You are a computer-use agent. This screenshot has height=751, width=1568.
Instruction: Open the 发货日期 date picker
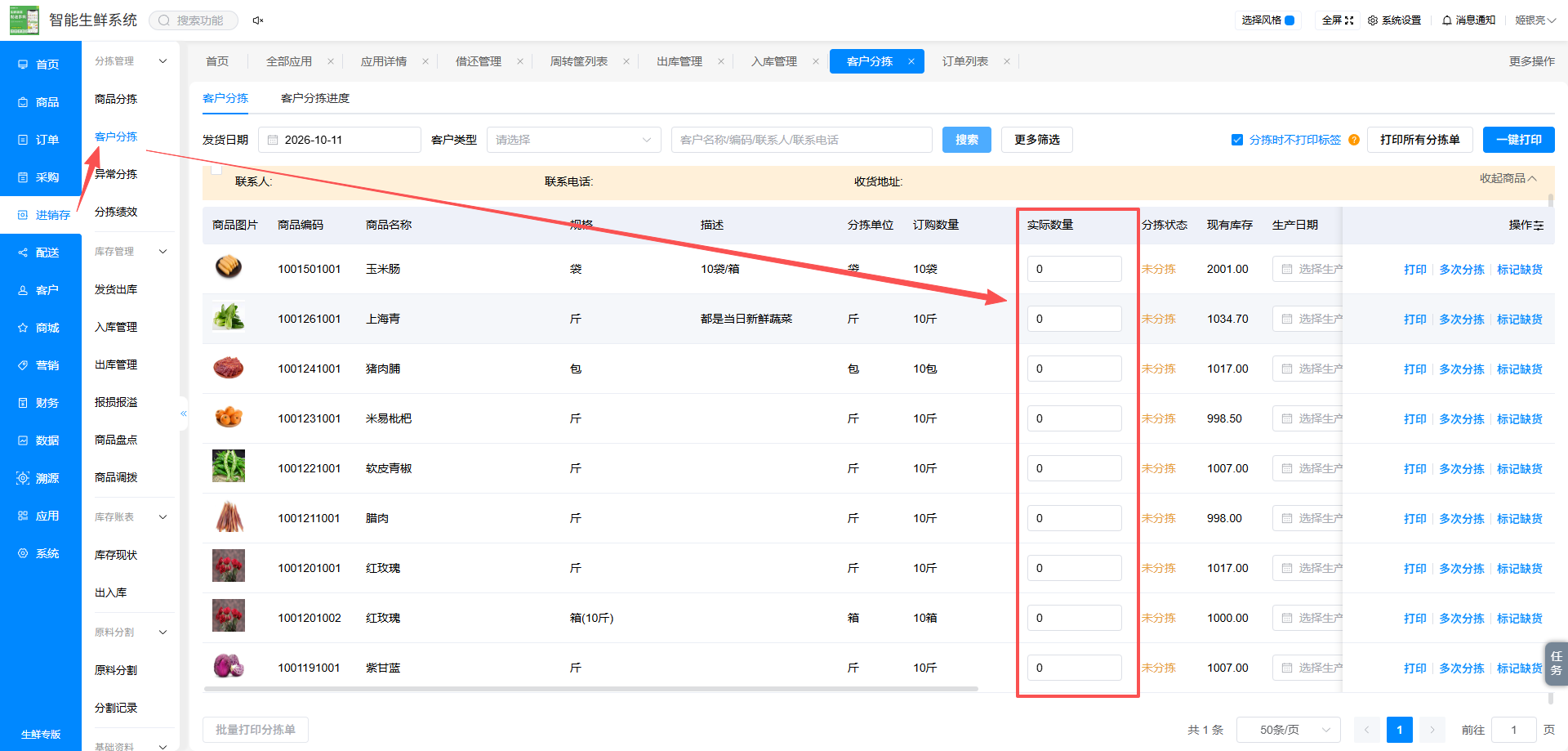point(340,140)
